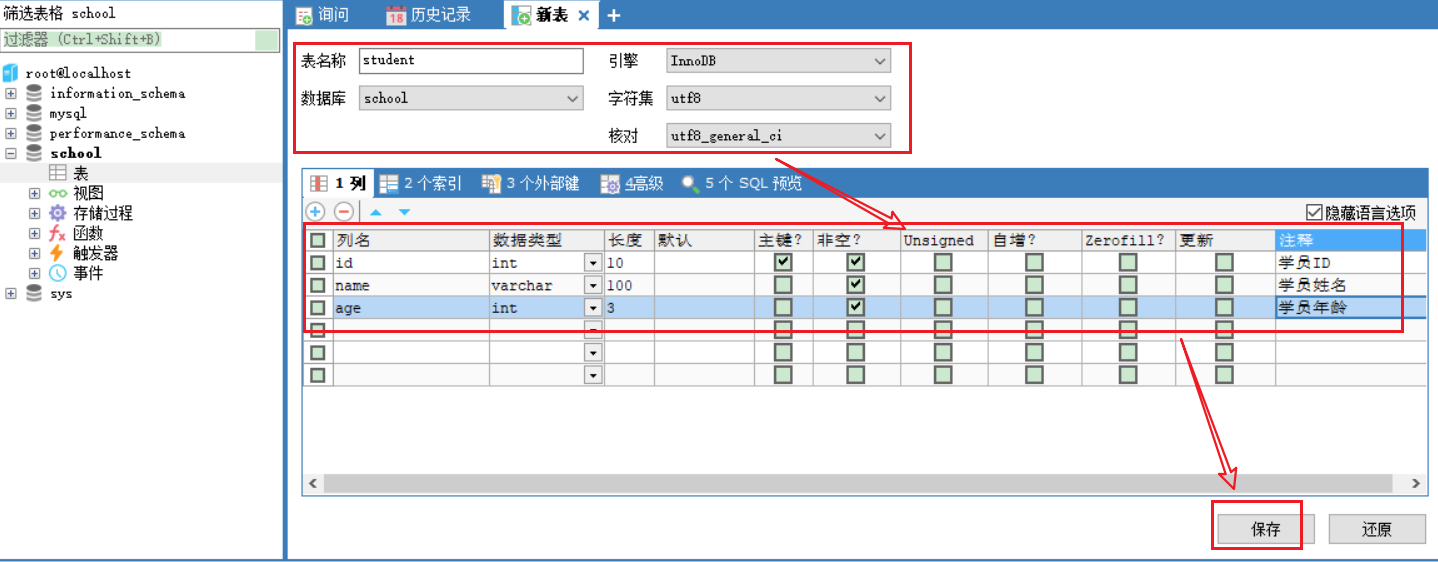Uncheck primary key for id column
Viewport: 1438px width, 562px height.
783,262
